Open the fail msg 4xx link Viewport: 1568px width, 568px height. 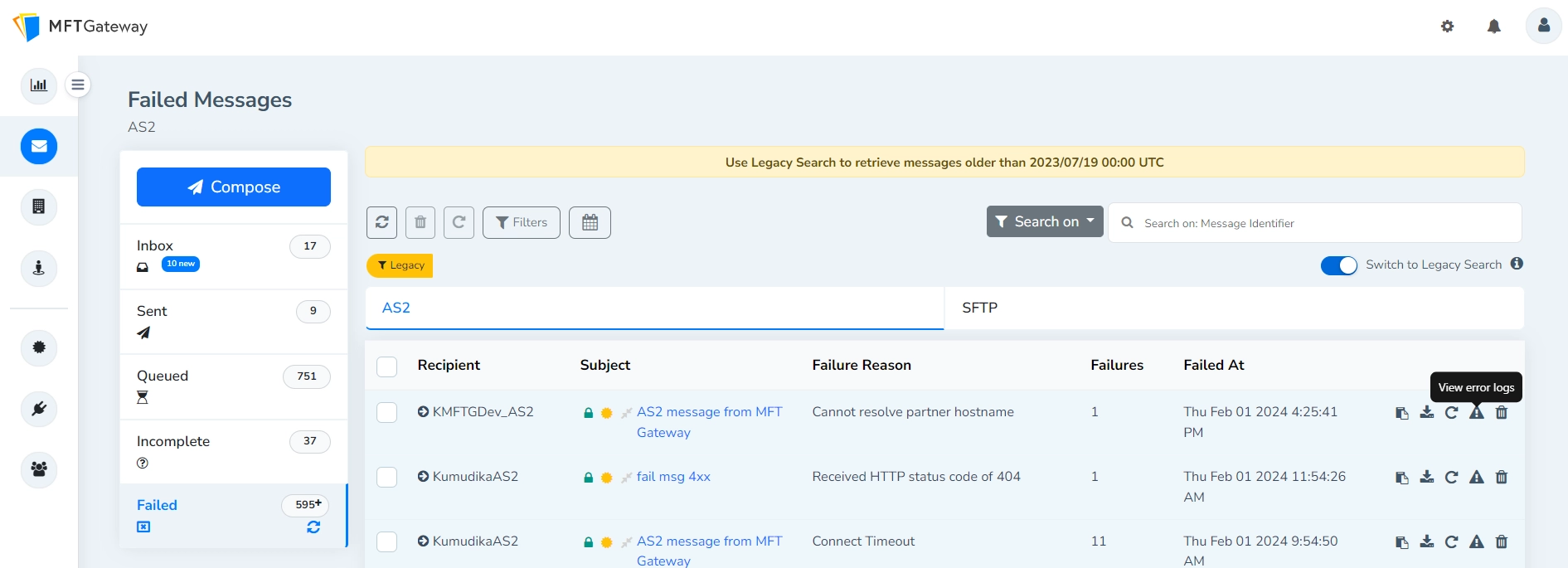tap(673, 477)
